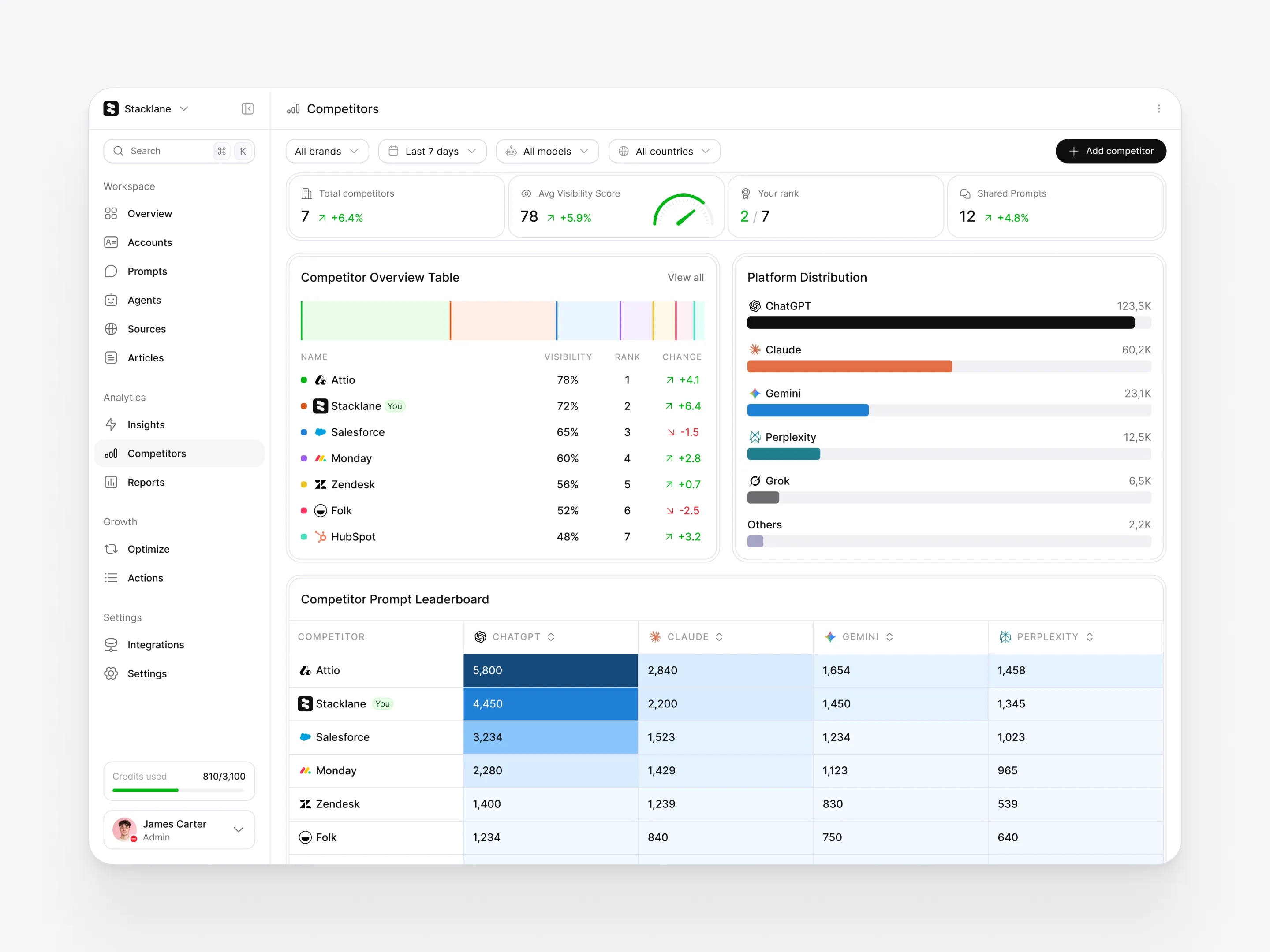Click the Overview grid icon

click(x=111, y=213)
